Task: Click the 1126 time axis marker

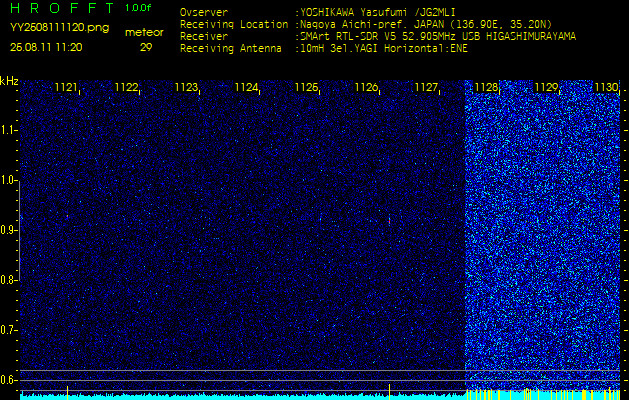Action: [x=366, y=87]
